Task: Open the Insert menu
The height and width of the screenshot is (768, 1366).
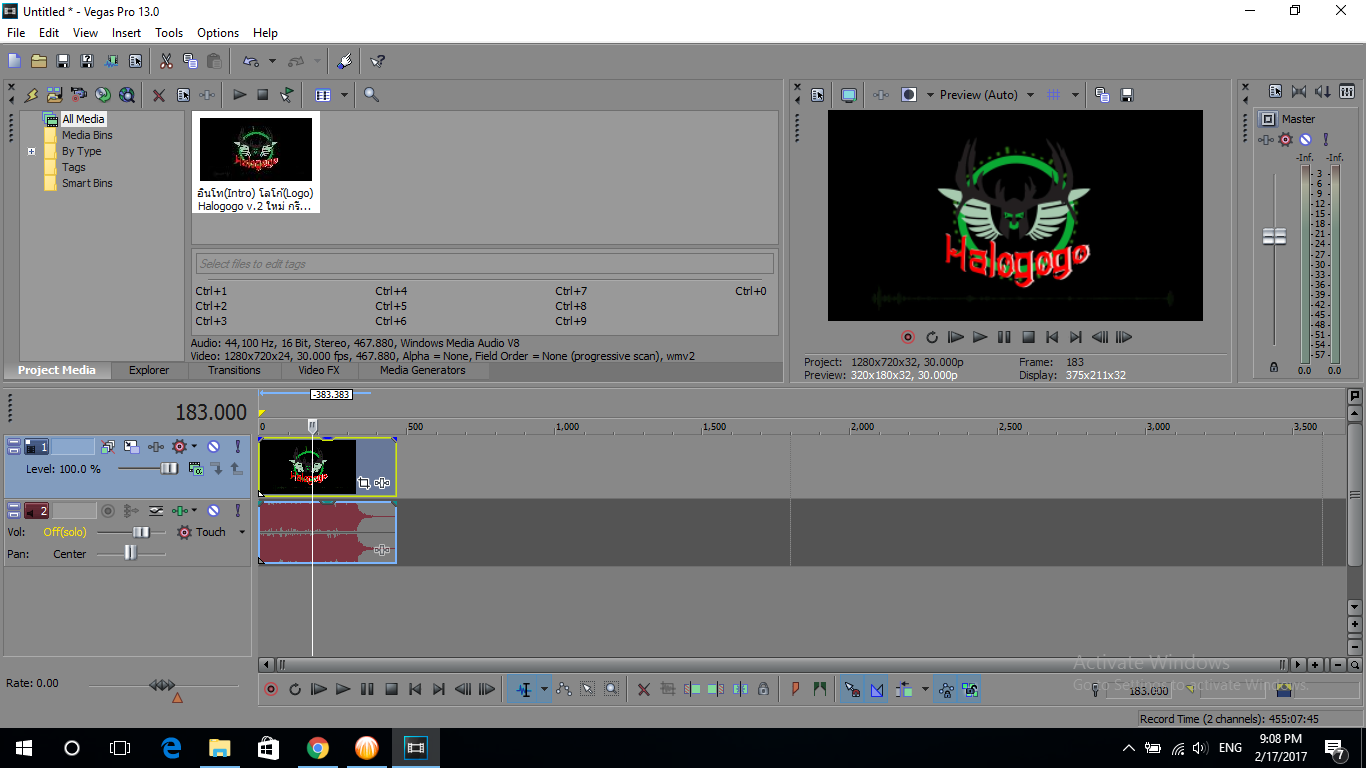Action: point(126,33)
